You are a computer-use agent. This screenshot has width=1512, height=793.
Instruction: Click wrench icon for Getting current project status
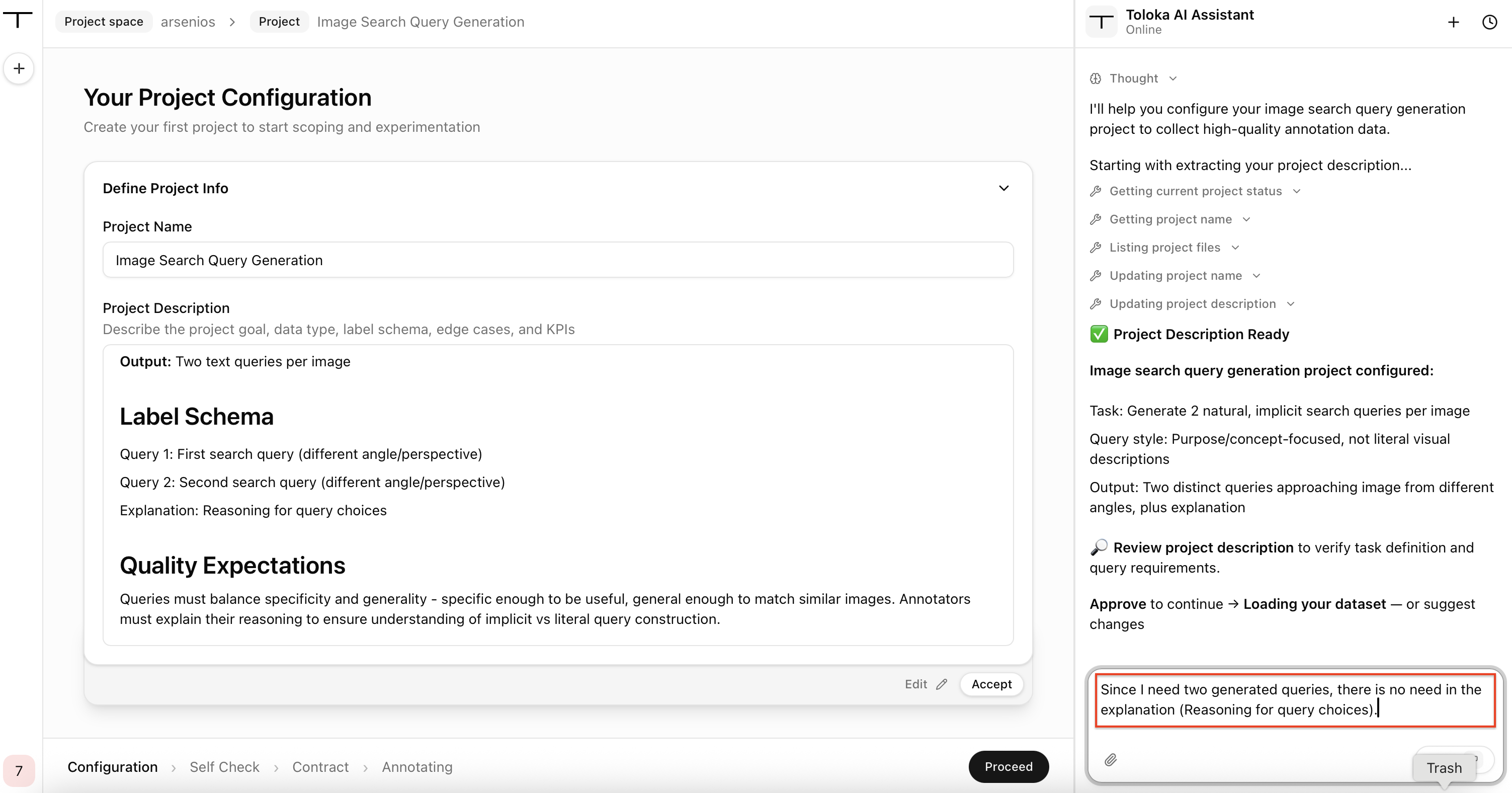click(x=1096, y=191)
